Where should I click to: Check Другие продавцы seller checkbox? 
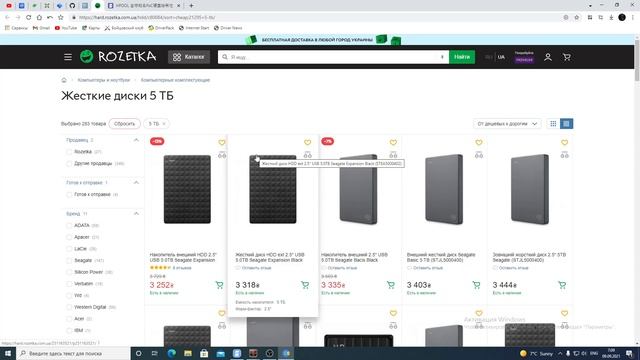(69, 164)
